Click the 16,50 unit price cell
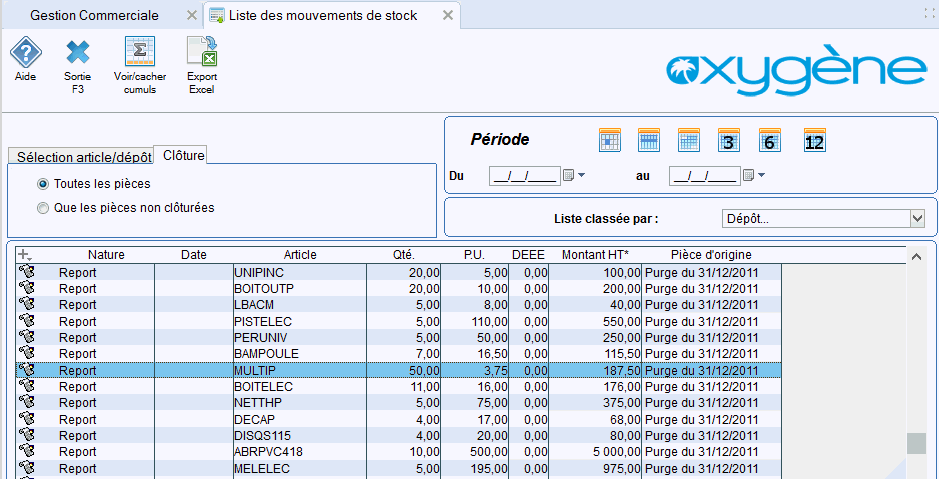 (475, 354)
